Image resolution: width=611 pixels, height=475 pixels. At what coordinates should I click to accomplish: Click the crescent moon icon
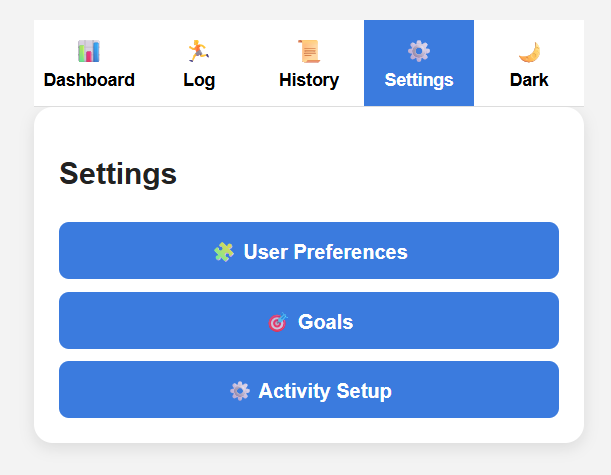[529, 51]
